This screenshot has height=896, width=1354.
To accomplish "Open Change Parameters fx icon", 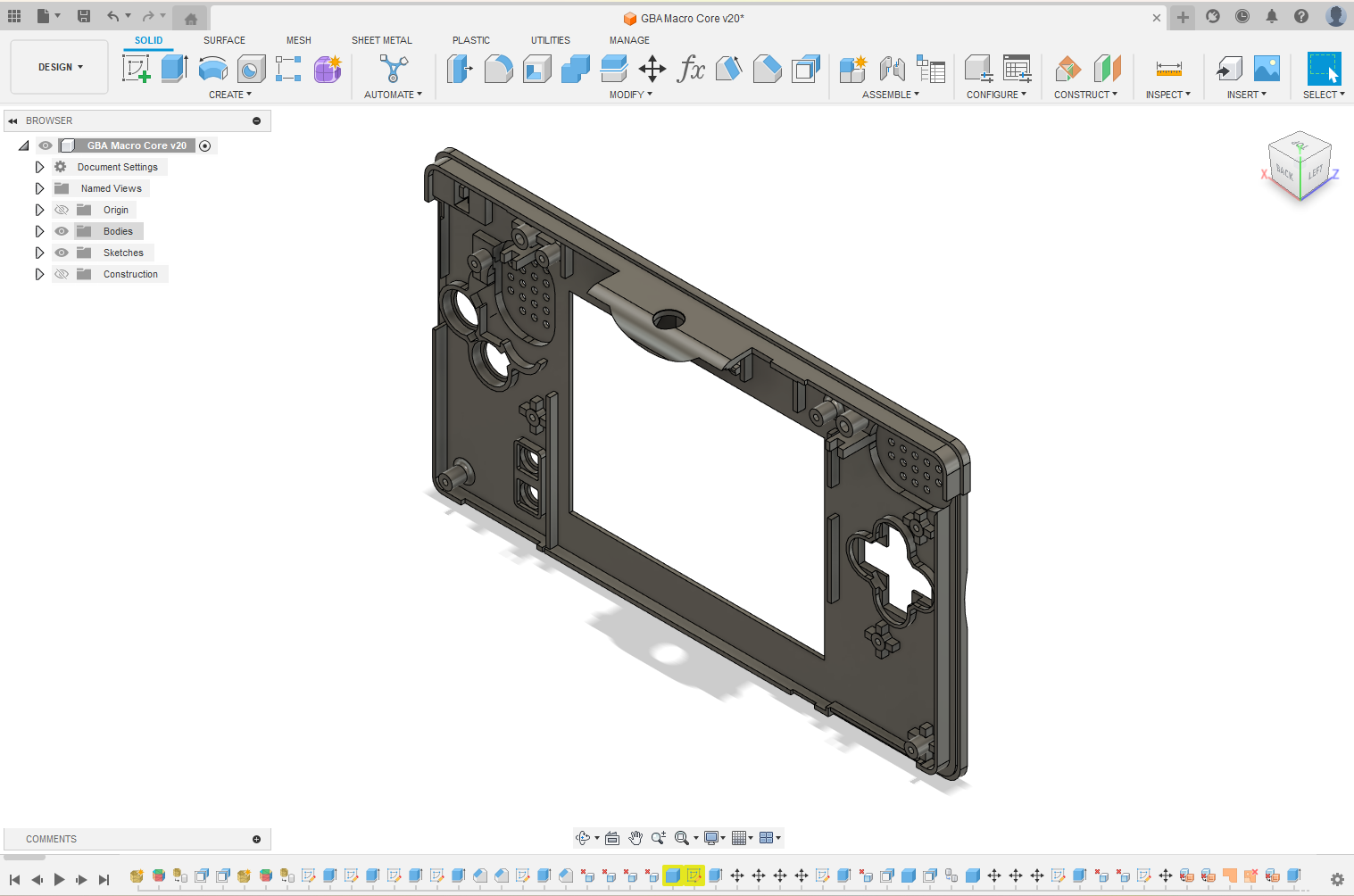I will pyautogui.click(x=691, y=69).
